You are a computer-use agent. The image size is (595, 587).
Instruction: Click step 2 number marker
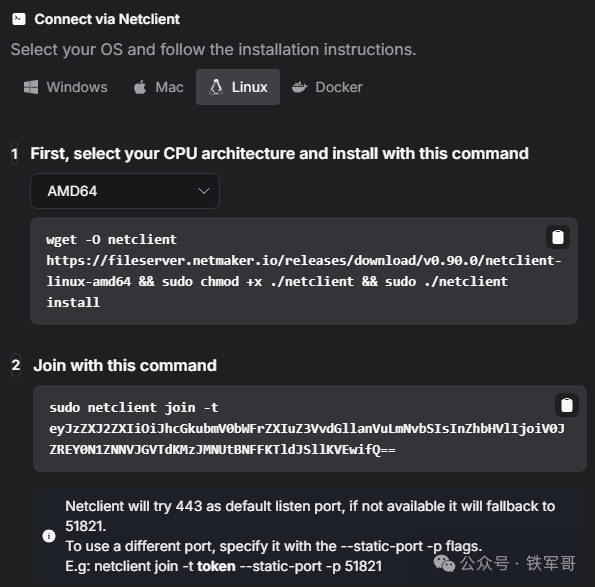point(16,365)
